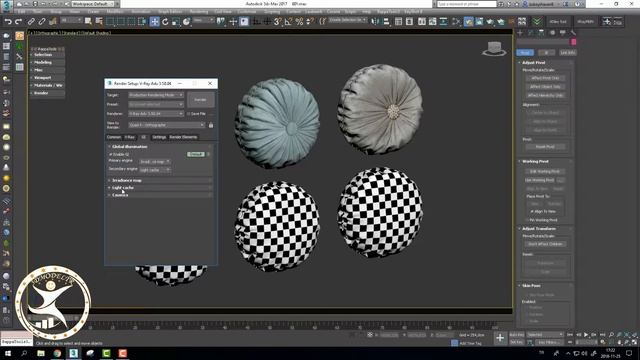Switch to the V-Ray tab in Render Setup
Viewport: 640px width, 360px height.
pos(130,137)
